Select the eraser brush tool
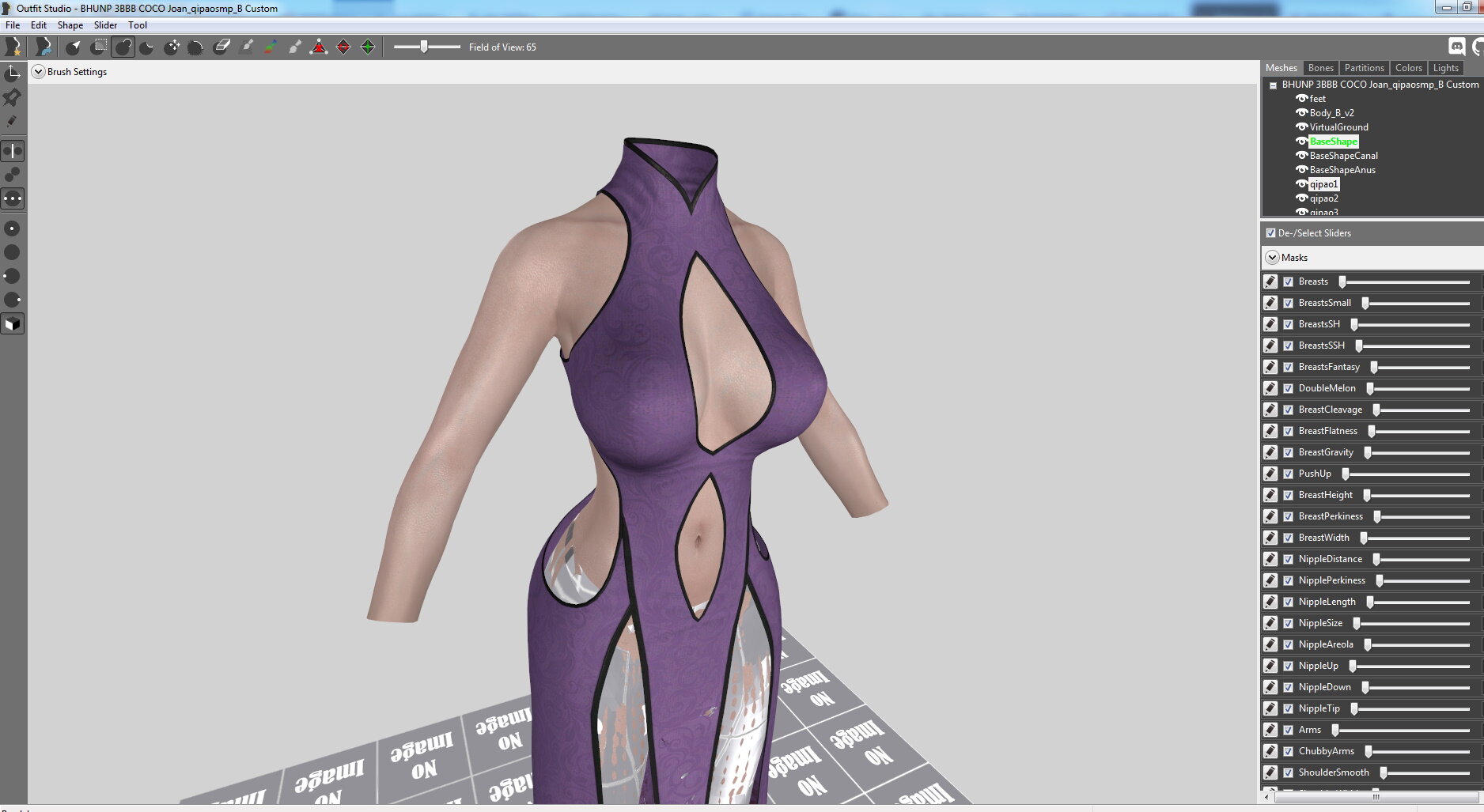The width and height of the screenshot is (1484, 812). click(x=221, y=47)
